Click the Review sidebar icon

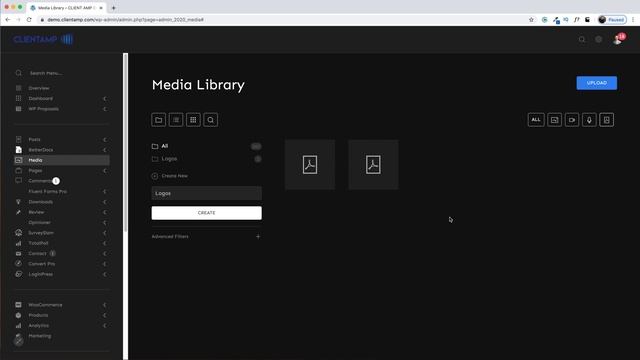point(18,212)
